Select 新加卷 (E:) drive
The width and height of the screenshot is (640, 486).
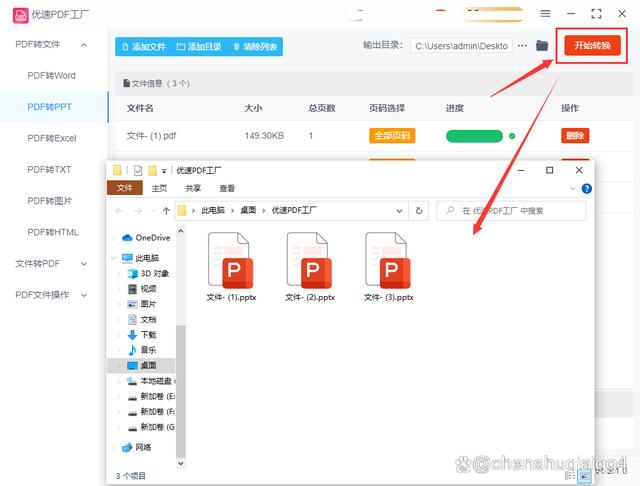click(151, 396)
